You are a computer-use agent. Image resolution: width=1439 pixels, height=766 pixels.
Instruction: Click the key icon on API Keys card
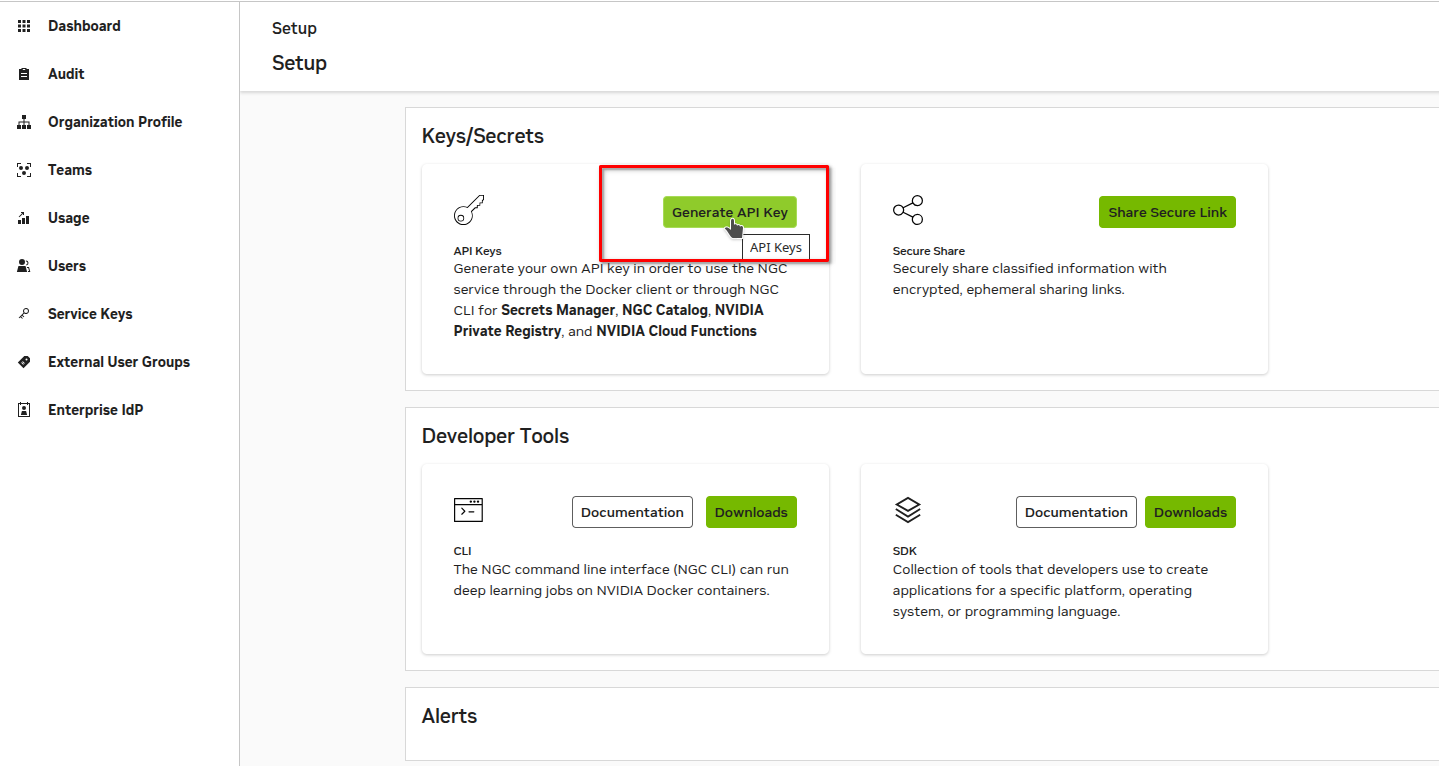point(469,210)
